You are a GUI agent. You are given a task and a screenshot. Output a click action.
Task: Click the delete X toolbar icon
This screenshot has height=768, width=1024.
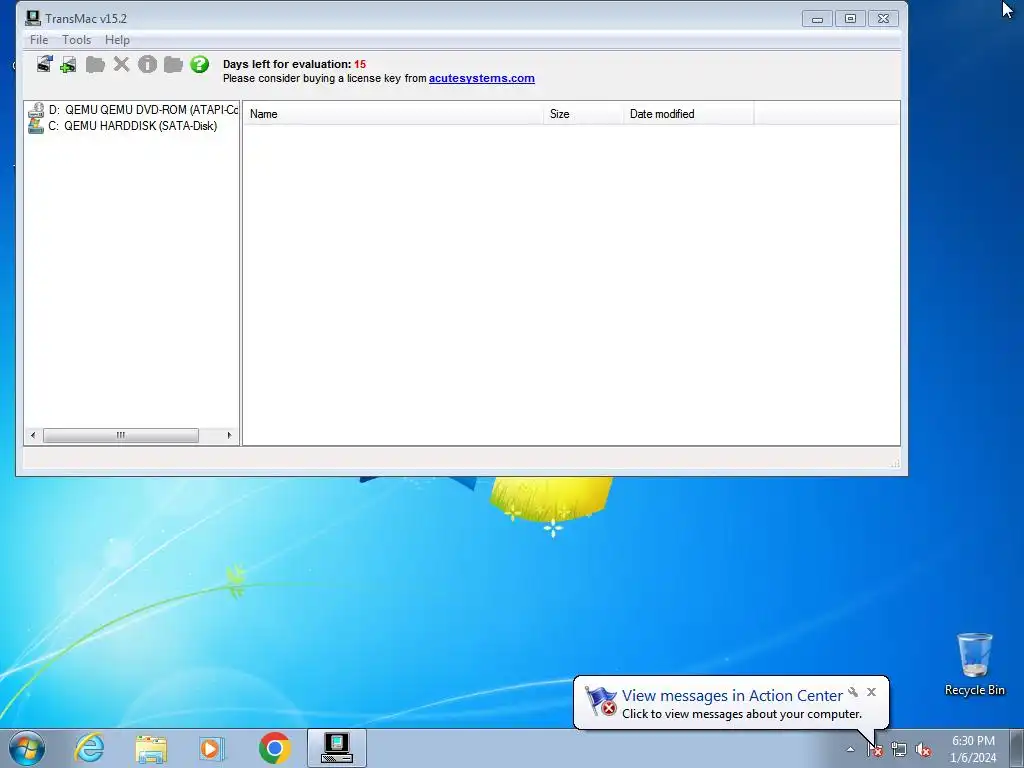[121, 64]
